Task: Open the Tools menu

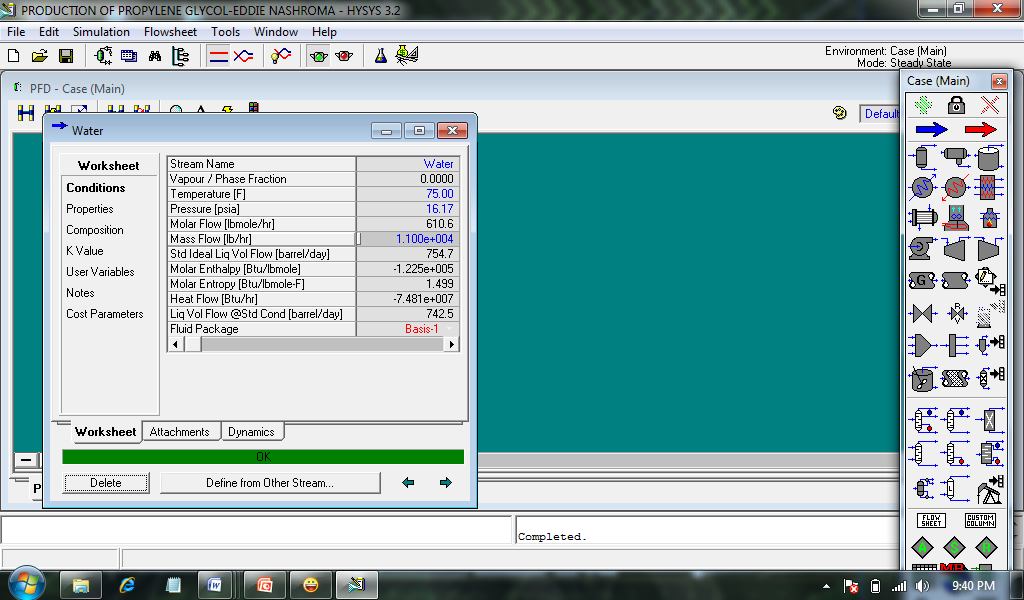Action: (225, 32)
